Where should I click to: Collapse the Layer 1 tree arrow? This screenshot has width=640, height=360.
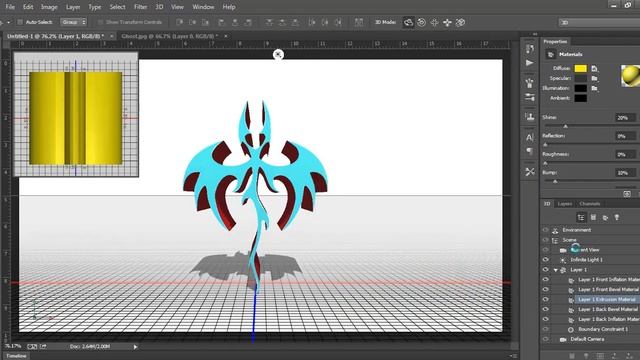tap(556, 270)
